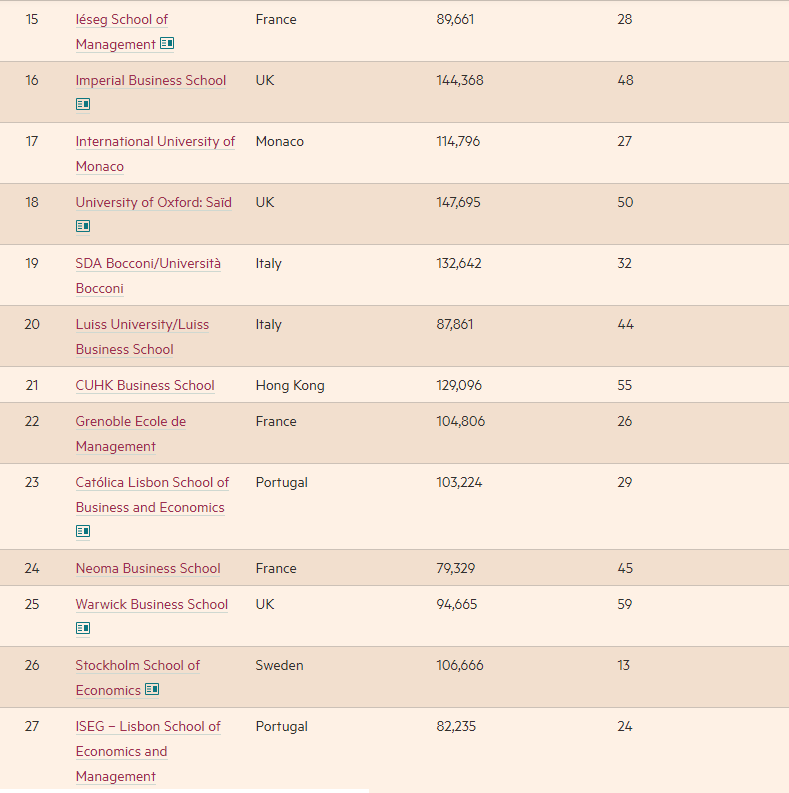789x793 pixels.
Task: Click Italy cell in Luiss University row
Action: pyautogui.click(x=269, y=324)
